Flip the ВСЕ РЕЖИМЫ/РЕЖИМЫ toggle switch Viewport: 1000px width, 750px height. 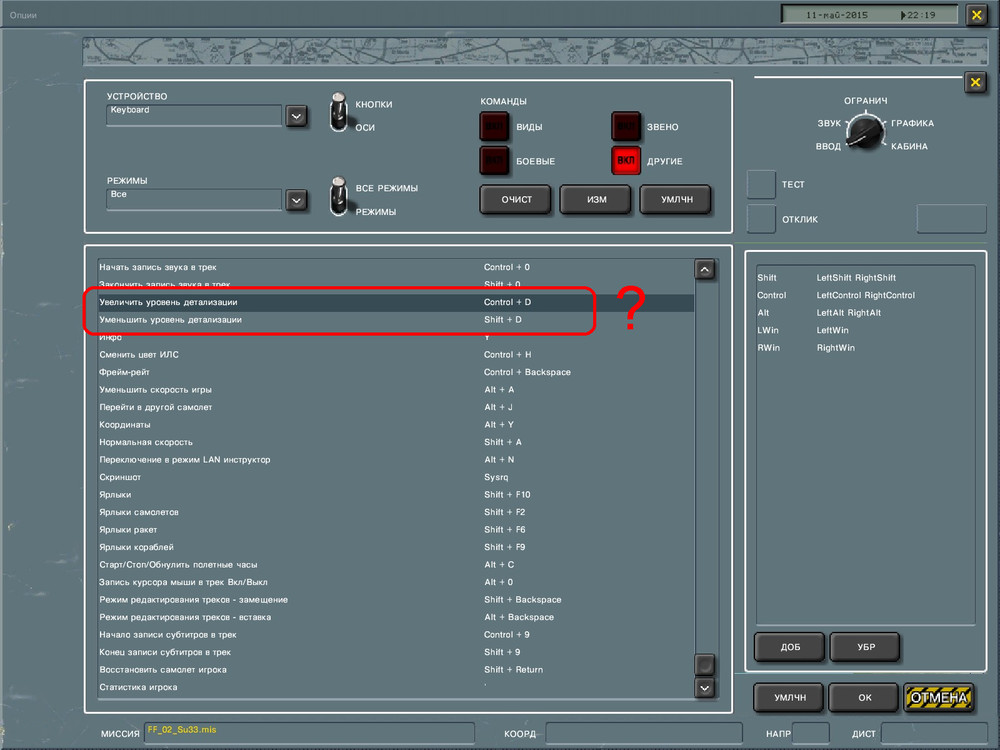click(x=339, y=197)
